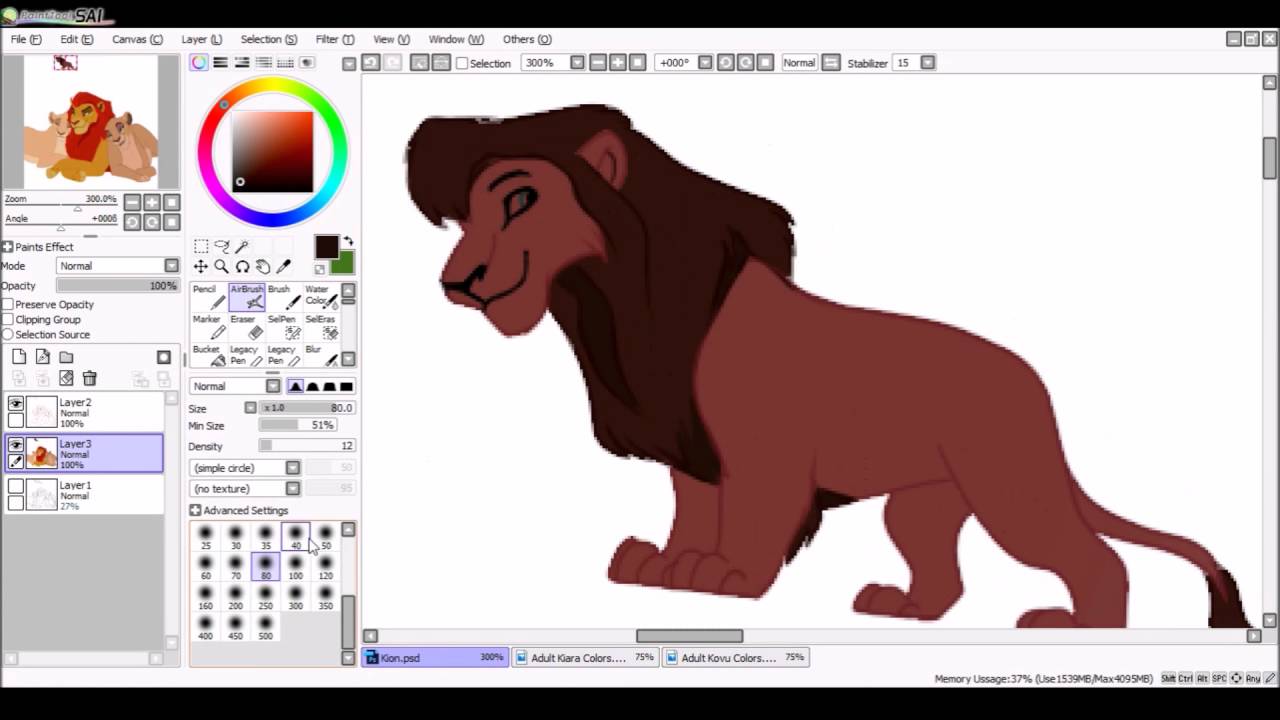The image size is (1280, 720).
Task: Select the Water Color tool
Action: (320, 296)
